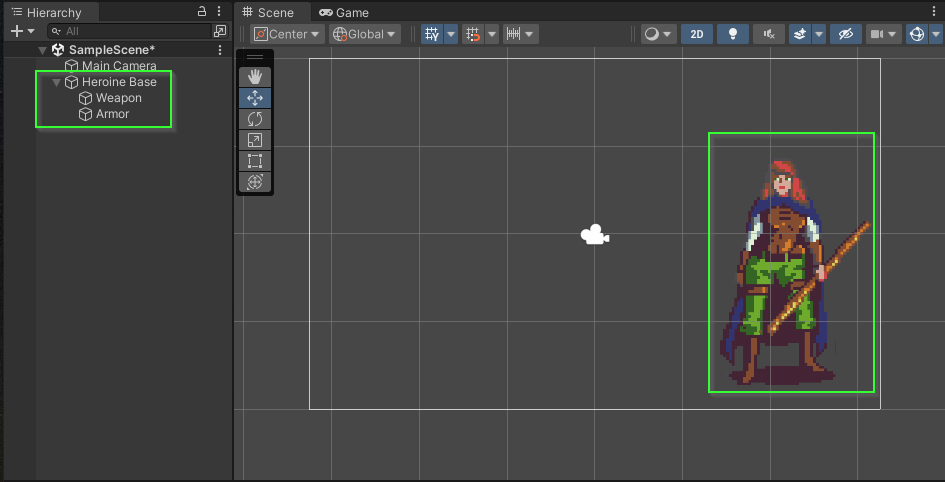Select the Transform tool
This screenshot has height=482, width=945.
coord(255,182)
